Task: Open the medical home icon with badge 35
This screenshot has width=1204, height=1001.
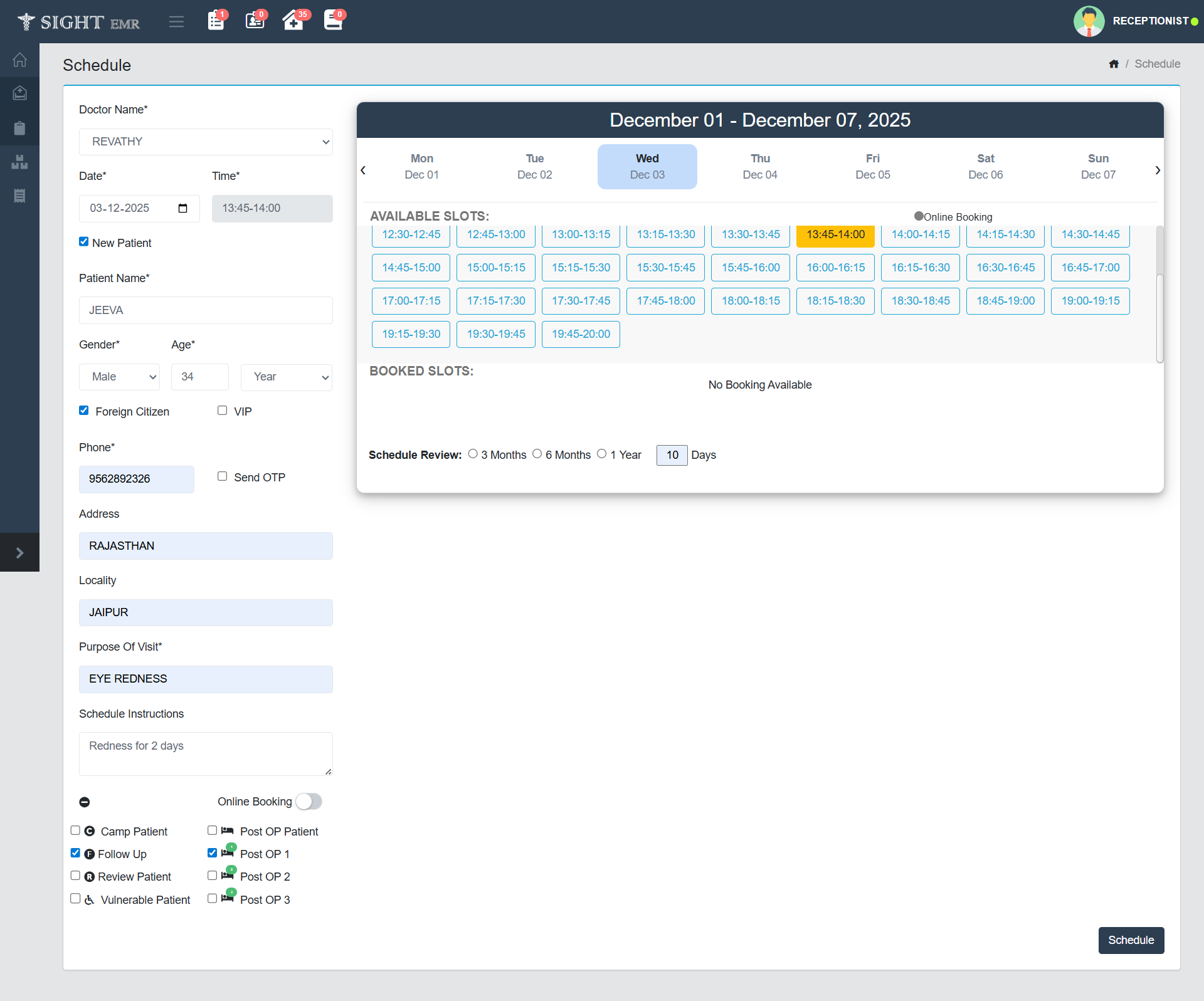Action: [293, 21]
